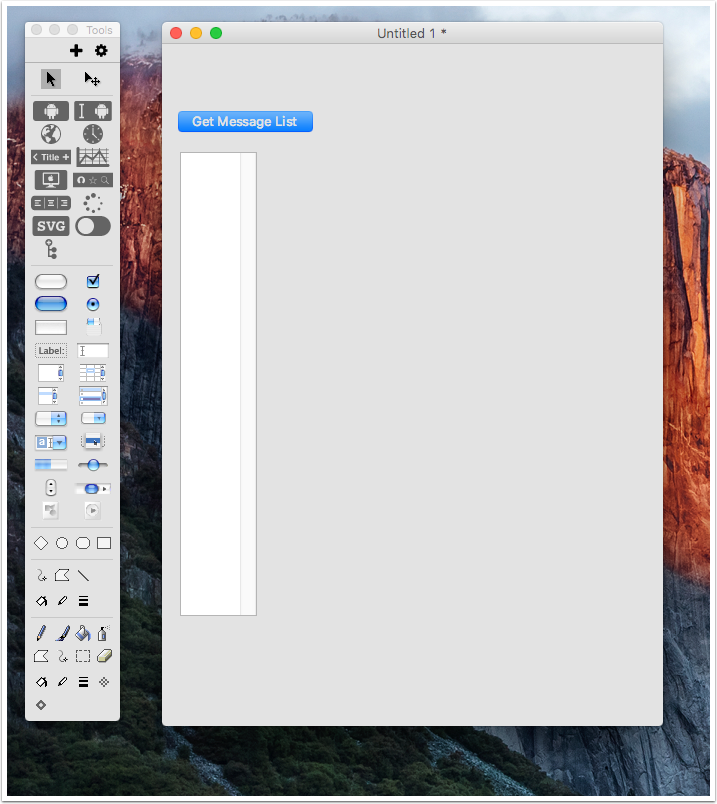The height and width of the screenshot is (804, 717).
Task: Pick the progress bar control
Action: click(51, 465)
